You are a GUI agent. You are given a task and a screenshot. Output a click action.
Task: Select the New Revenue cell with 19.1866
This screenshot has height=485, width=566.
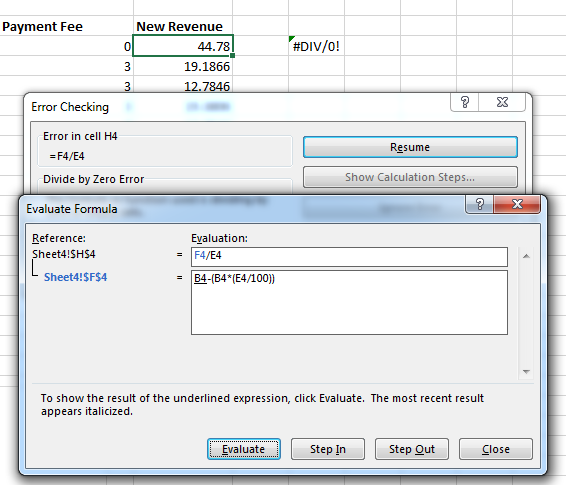pos(183,66)
